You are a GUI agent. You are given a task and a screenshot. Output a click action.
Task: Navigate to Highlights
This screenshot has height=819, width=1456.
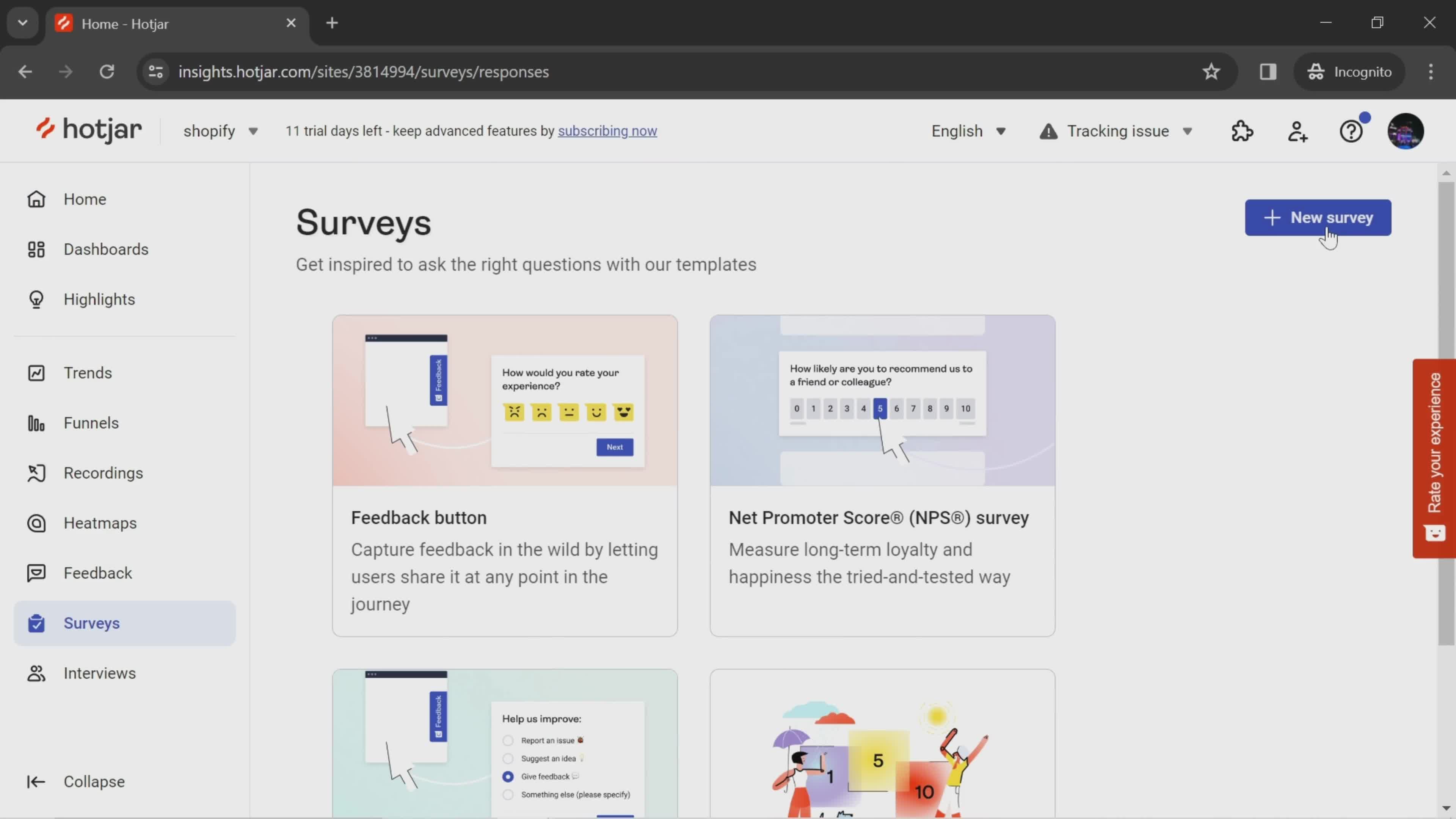pos(99,298)
